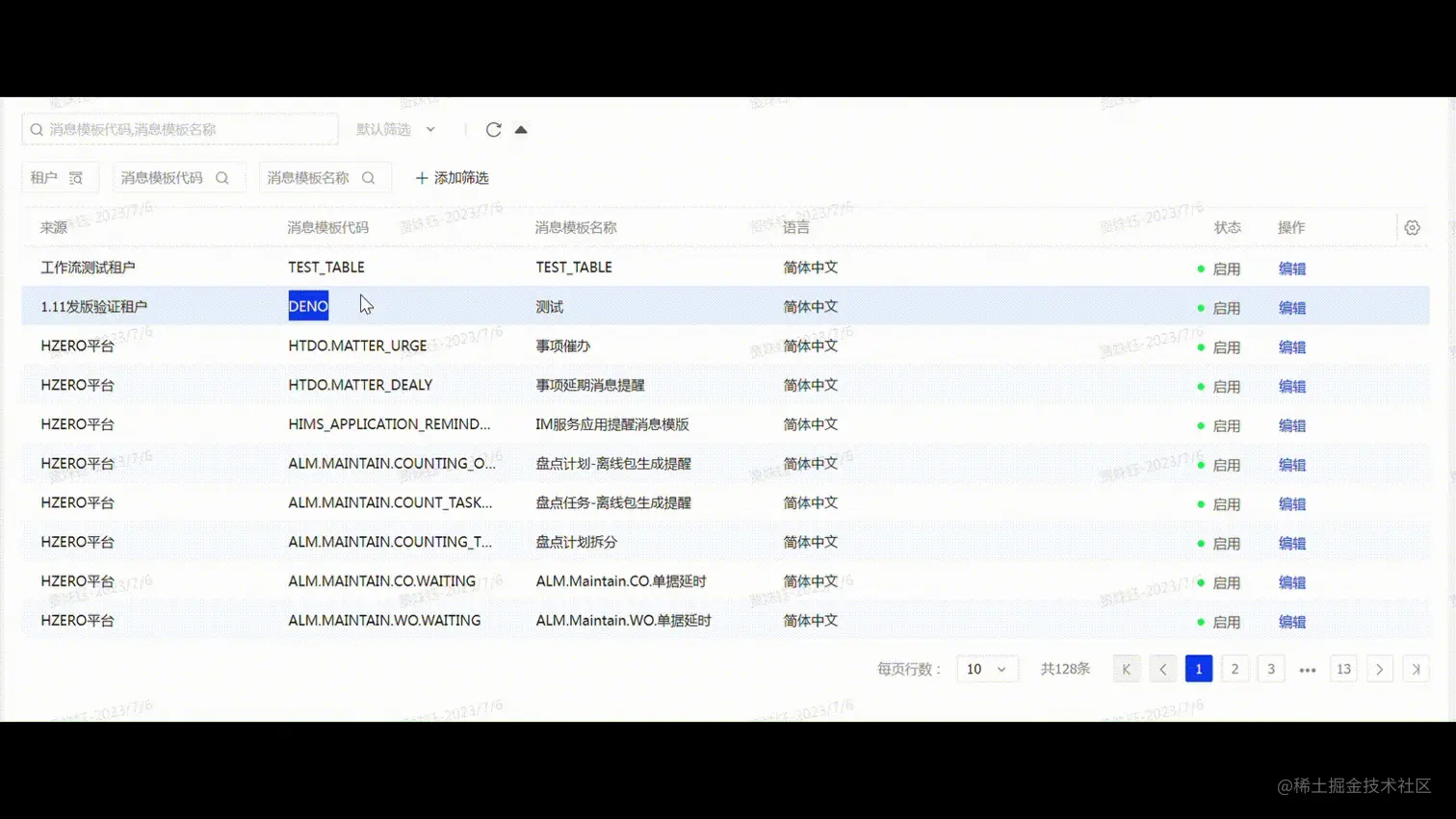Viewport: 1456px width, 819px height.
Task: Collapse the search panel with the up arrow
Action: click(x=521, y=128)
